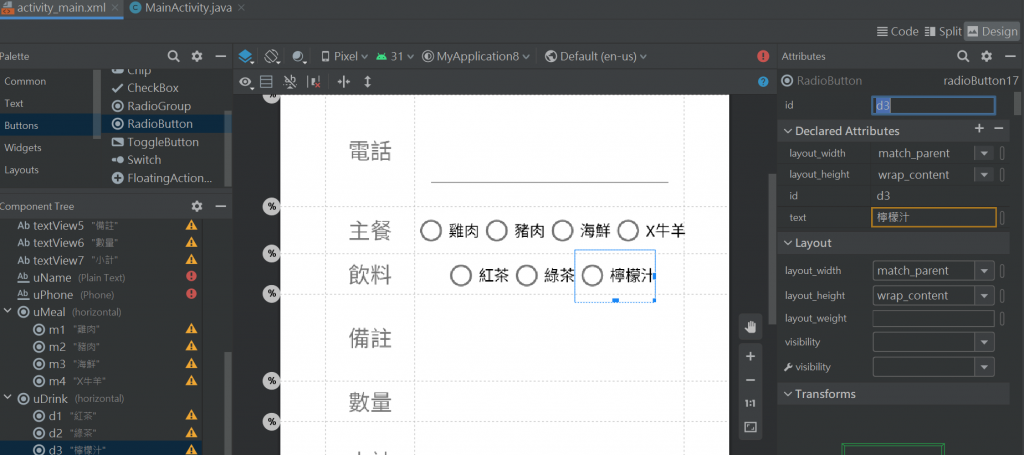Switch to the activity_main.xml tab
Image resolution: width=1024 pixels, height=455 pixels.
click(61, 8)
